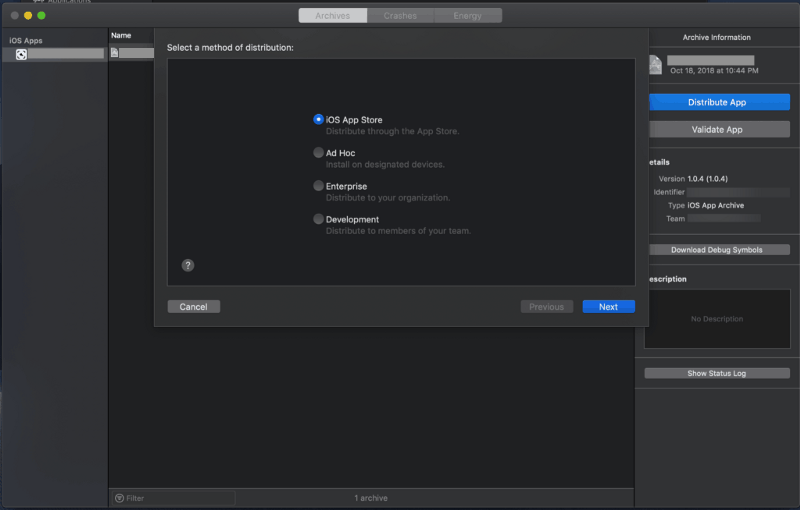800x510 pixels.
Task: Click the filter icon in the search field
Action: [119, 498]
